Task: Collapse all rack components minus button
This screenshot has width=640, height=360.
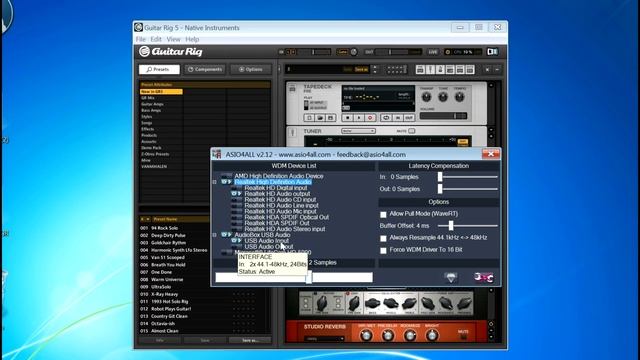Action: pos(497,70)
